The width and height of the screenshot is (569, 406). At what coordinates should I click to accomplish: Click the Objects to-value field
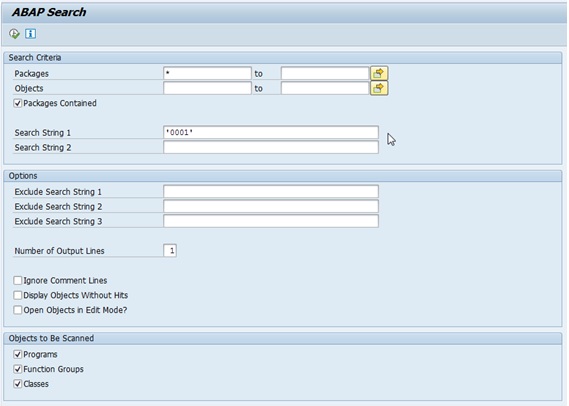[x=325, y=88]
